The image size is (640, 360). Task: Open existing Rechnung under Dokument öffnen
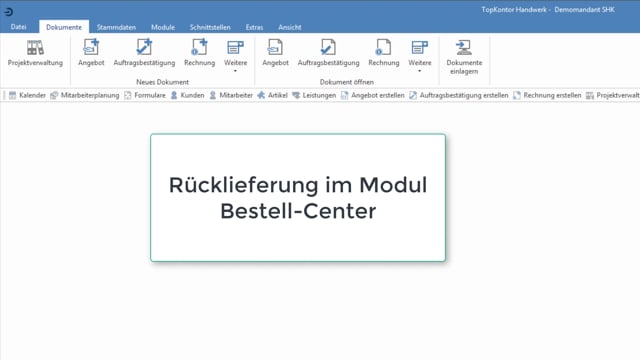(x=383, y=53)
